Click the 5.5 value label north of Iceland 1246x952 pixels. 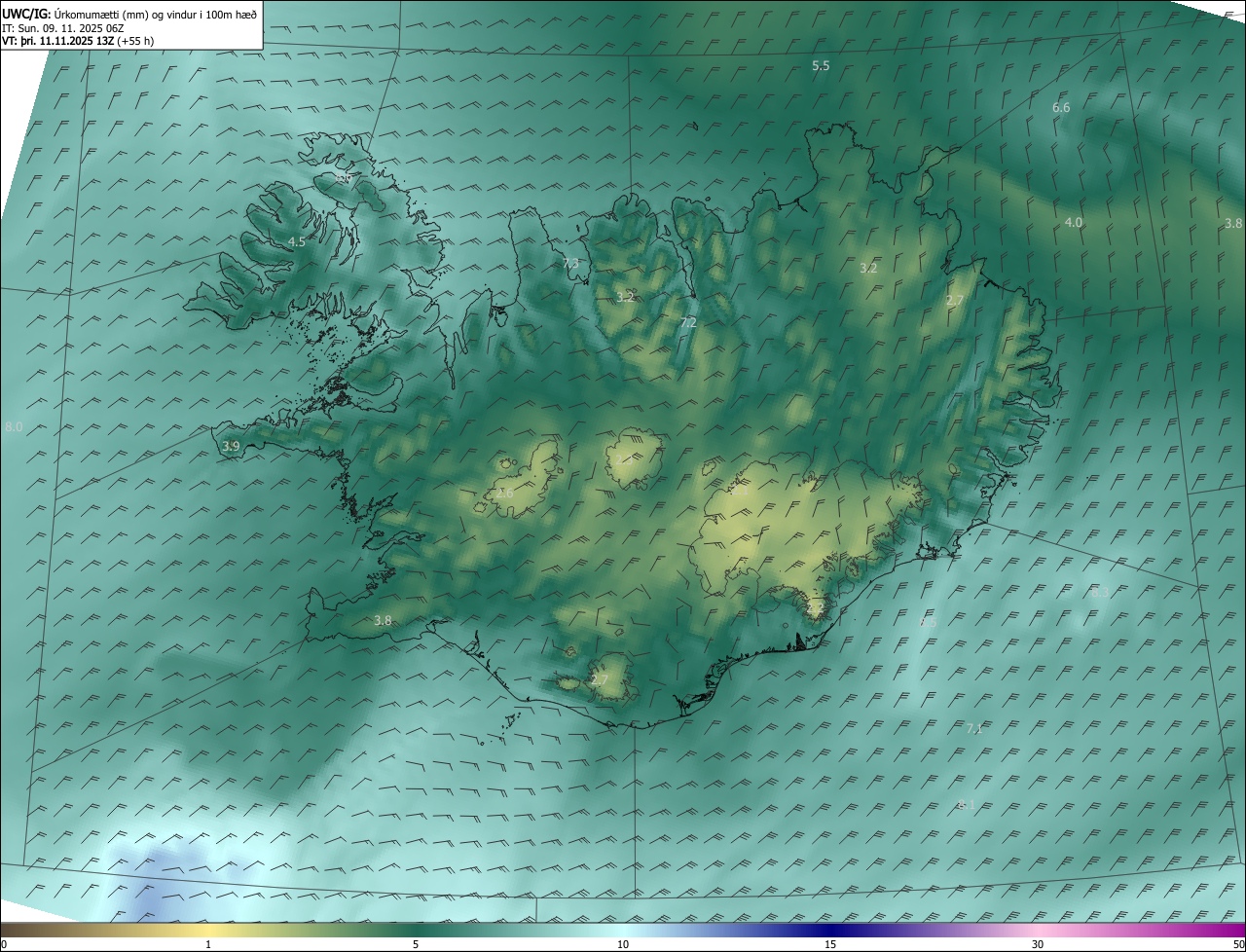point(821,66)
